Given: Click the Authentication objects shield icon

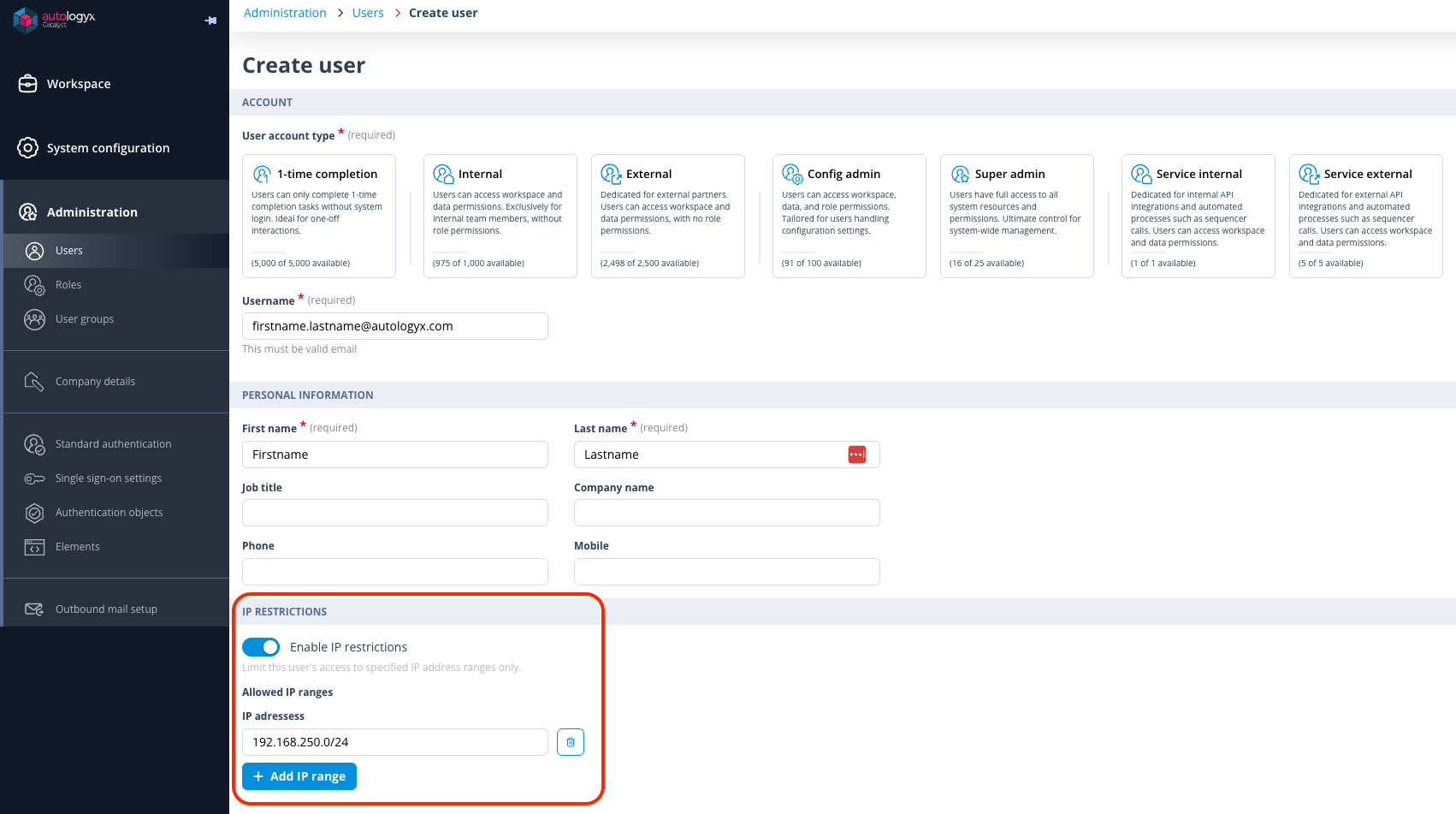Looking at the screenshot, I should pyautogui.click(x=34, y=513).
